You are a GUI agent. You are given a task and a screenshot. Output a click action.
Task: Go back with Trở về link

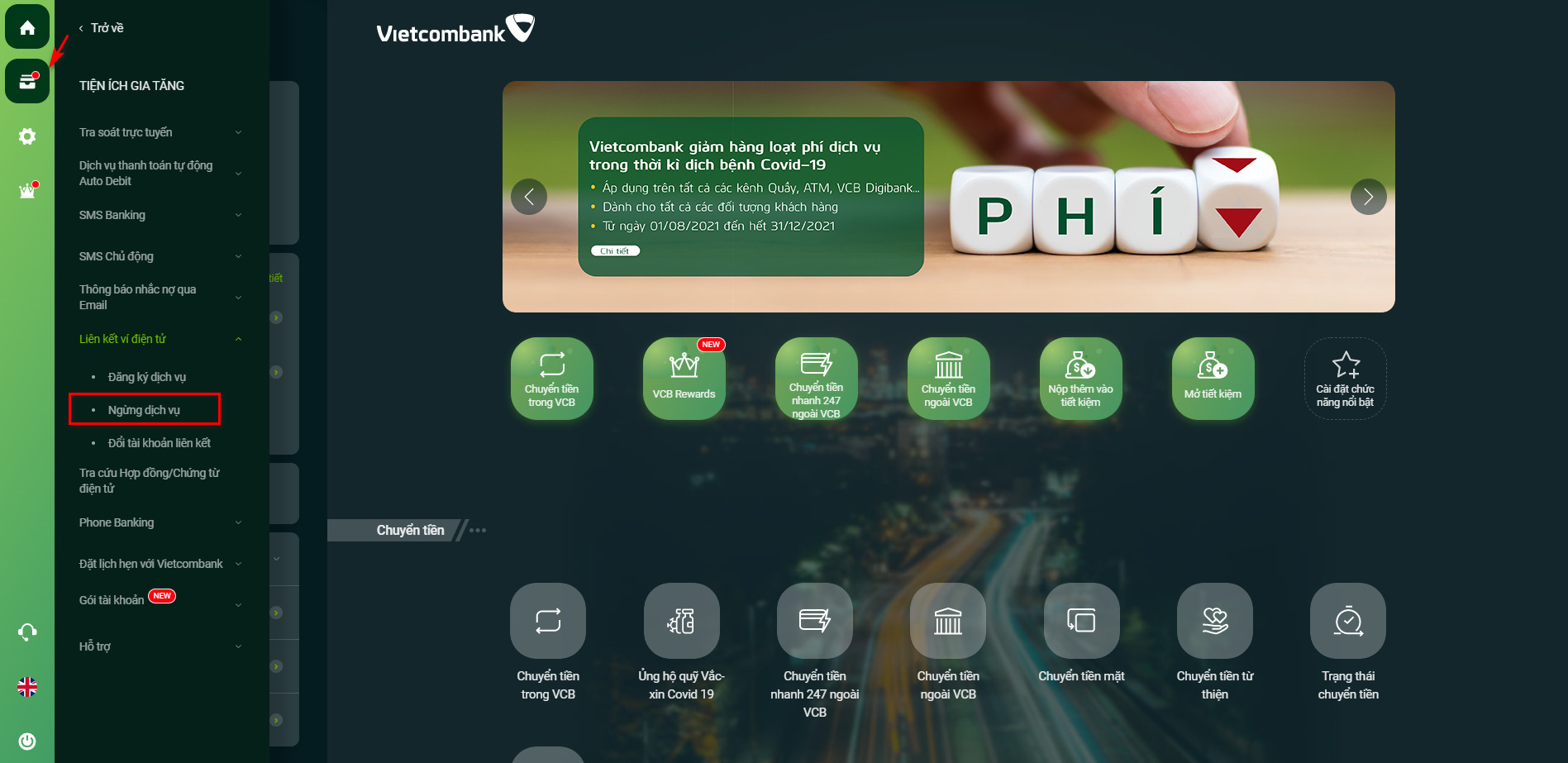[x=102, y=28]
